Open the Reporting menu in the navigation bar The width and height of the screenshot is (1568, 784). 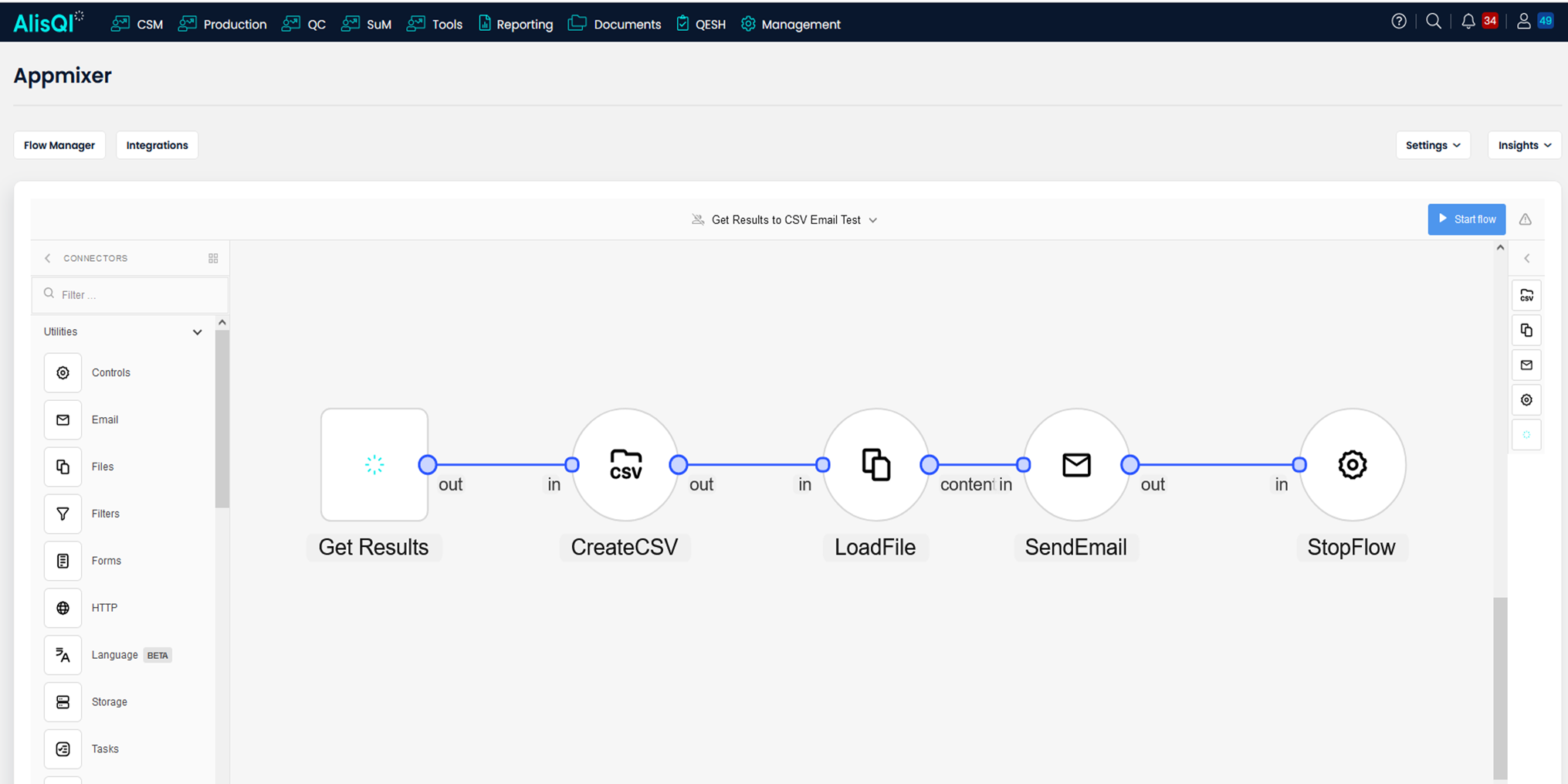(515, 24)
